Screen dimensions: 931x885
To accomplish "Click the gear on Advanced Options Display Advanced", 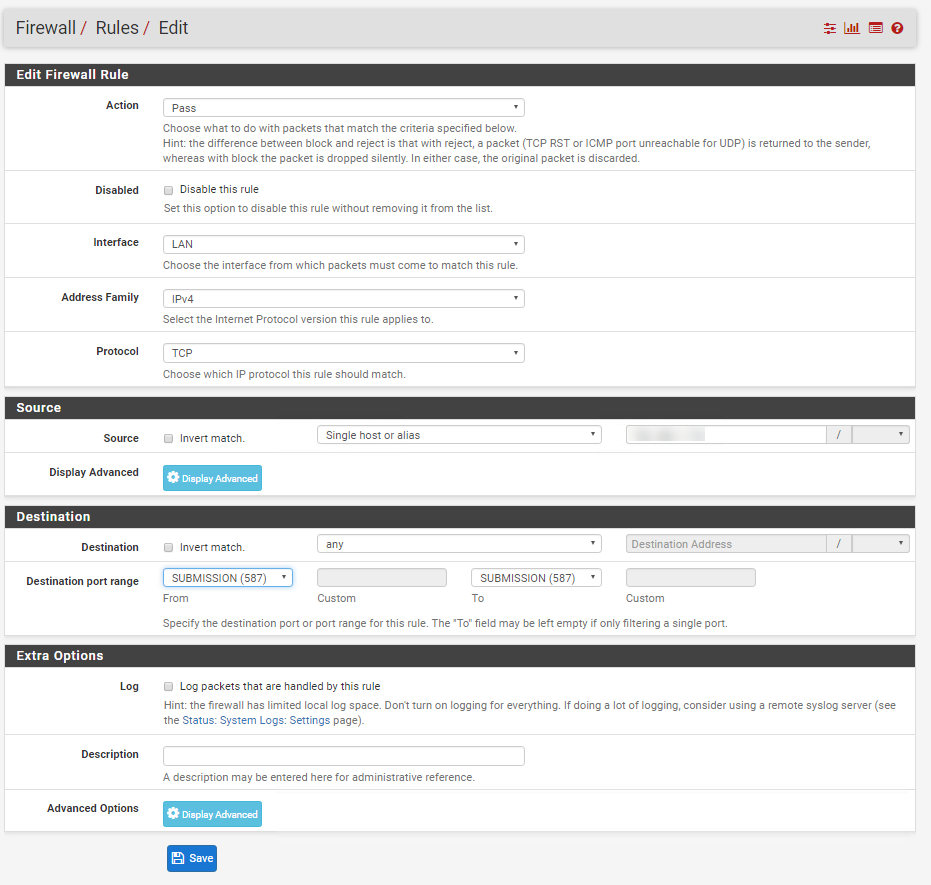I will (173, 814).
